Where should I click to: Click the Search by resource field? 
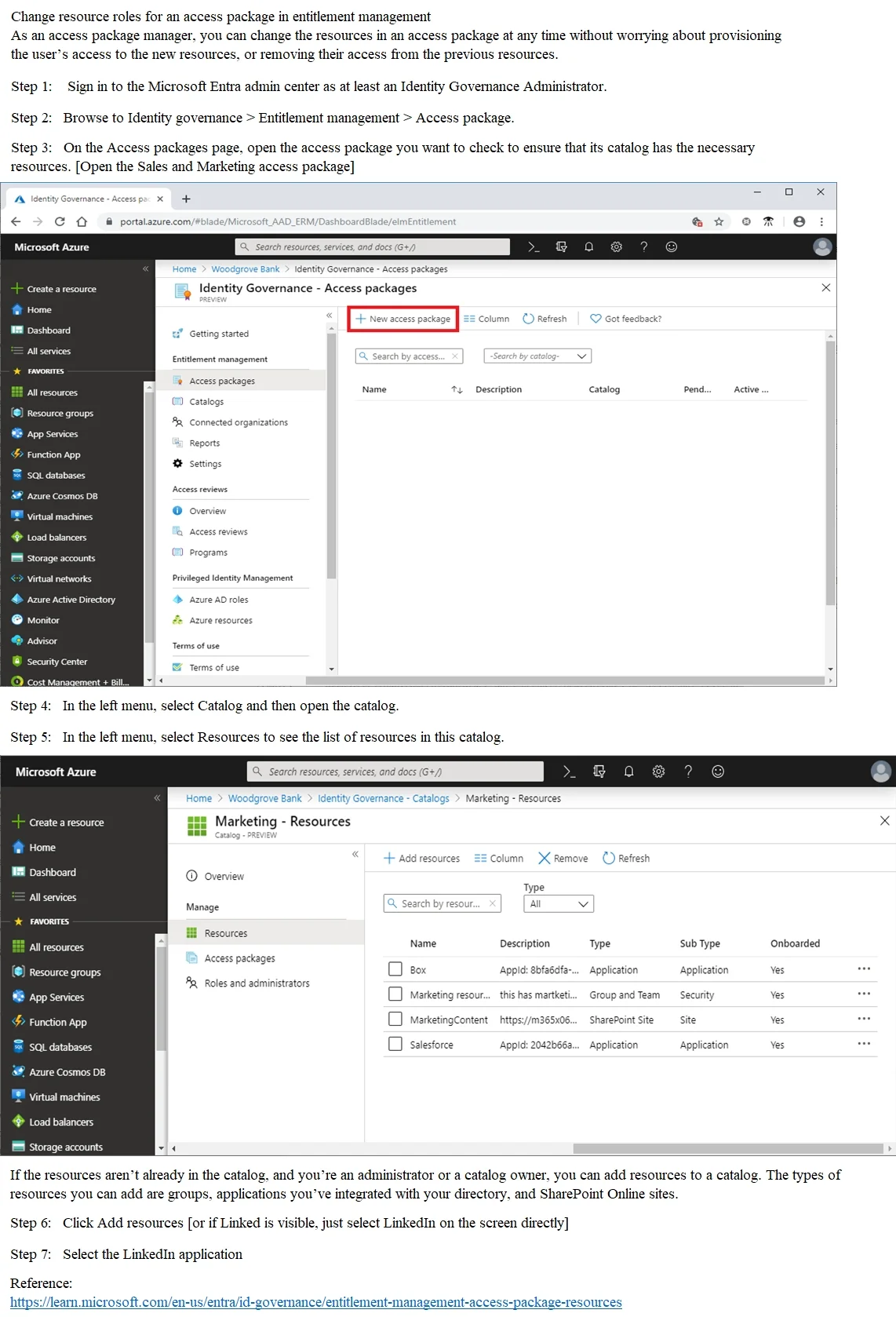[x=442, y=903]
